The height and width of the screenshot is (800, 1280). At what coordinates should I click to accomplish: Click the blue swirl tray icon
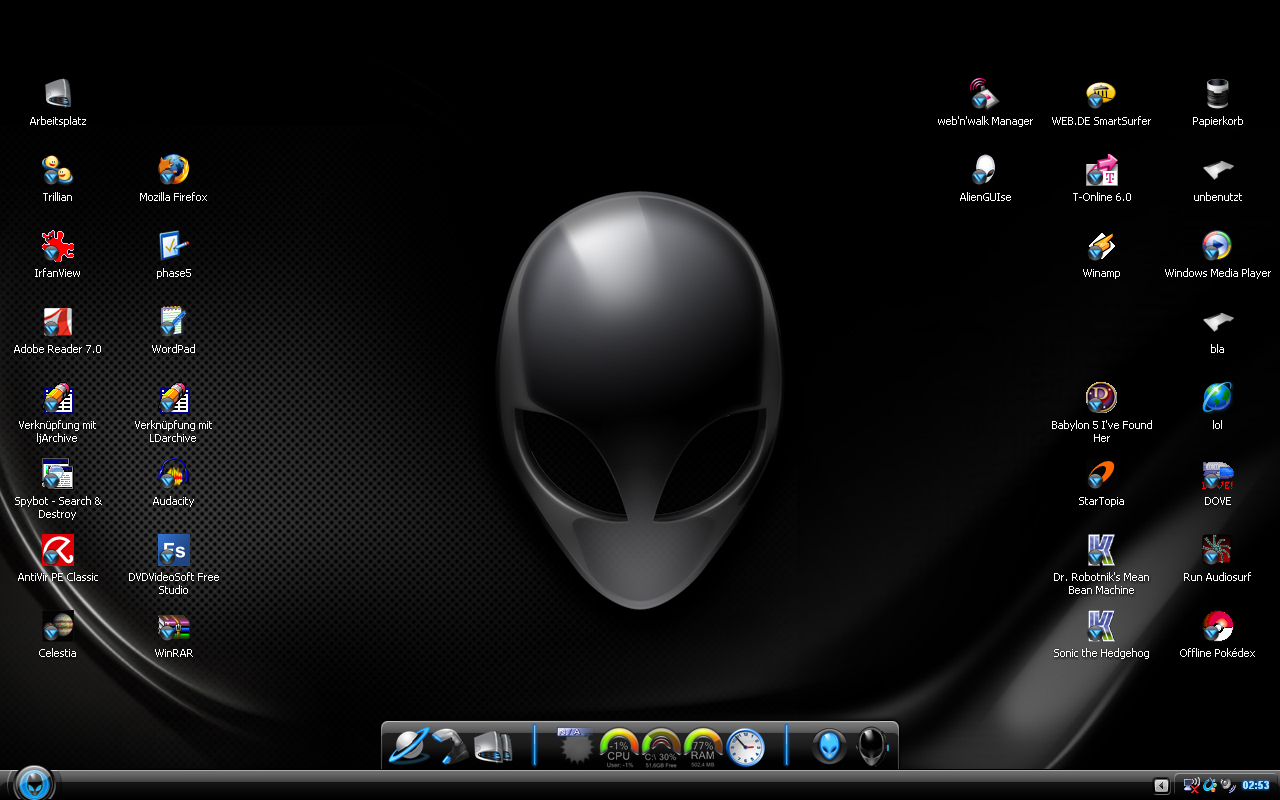click(x=1209, y=785)
